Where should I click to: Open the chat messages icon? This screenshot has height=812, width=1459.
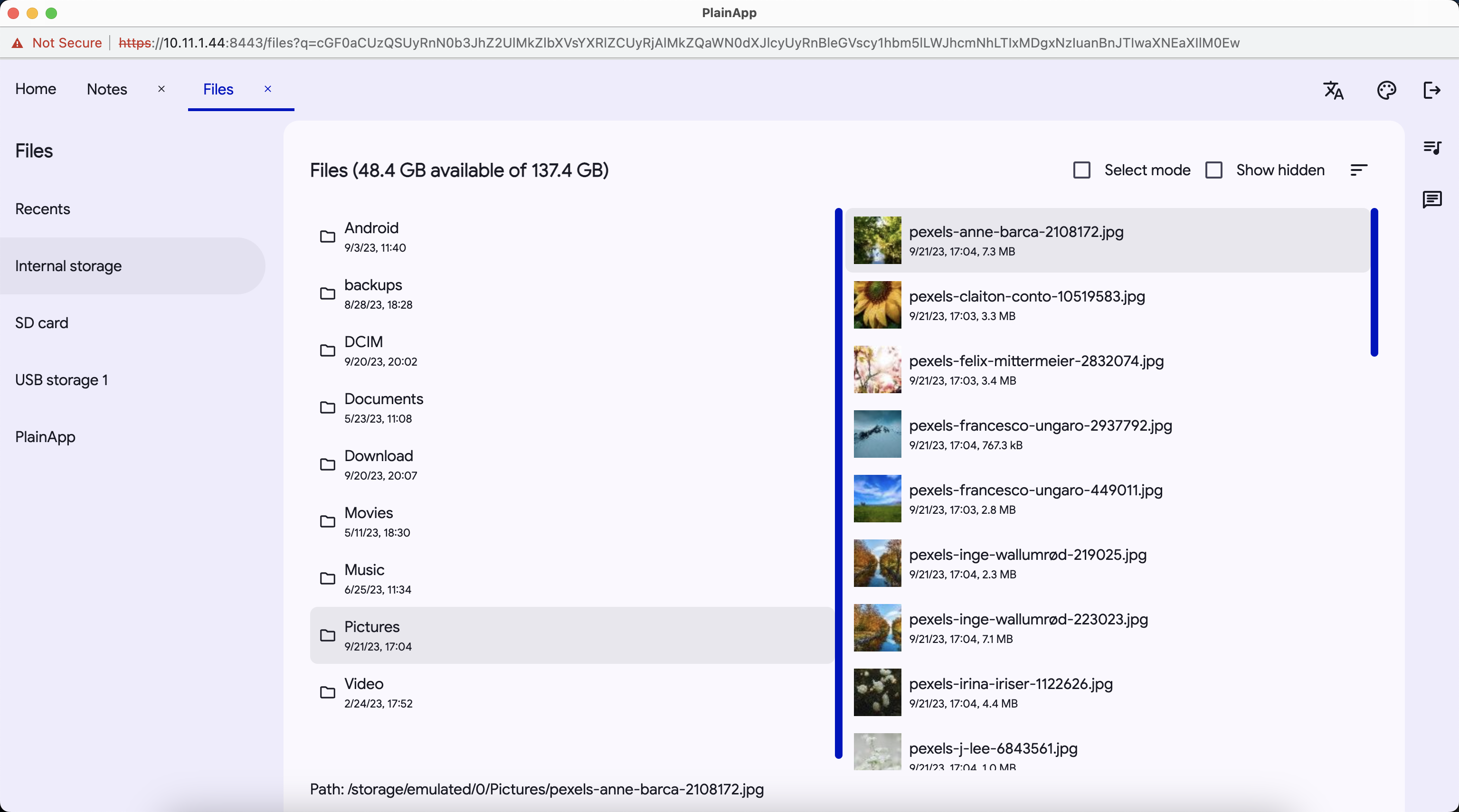(x=1432, y=199)
